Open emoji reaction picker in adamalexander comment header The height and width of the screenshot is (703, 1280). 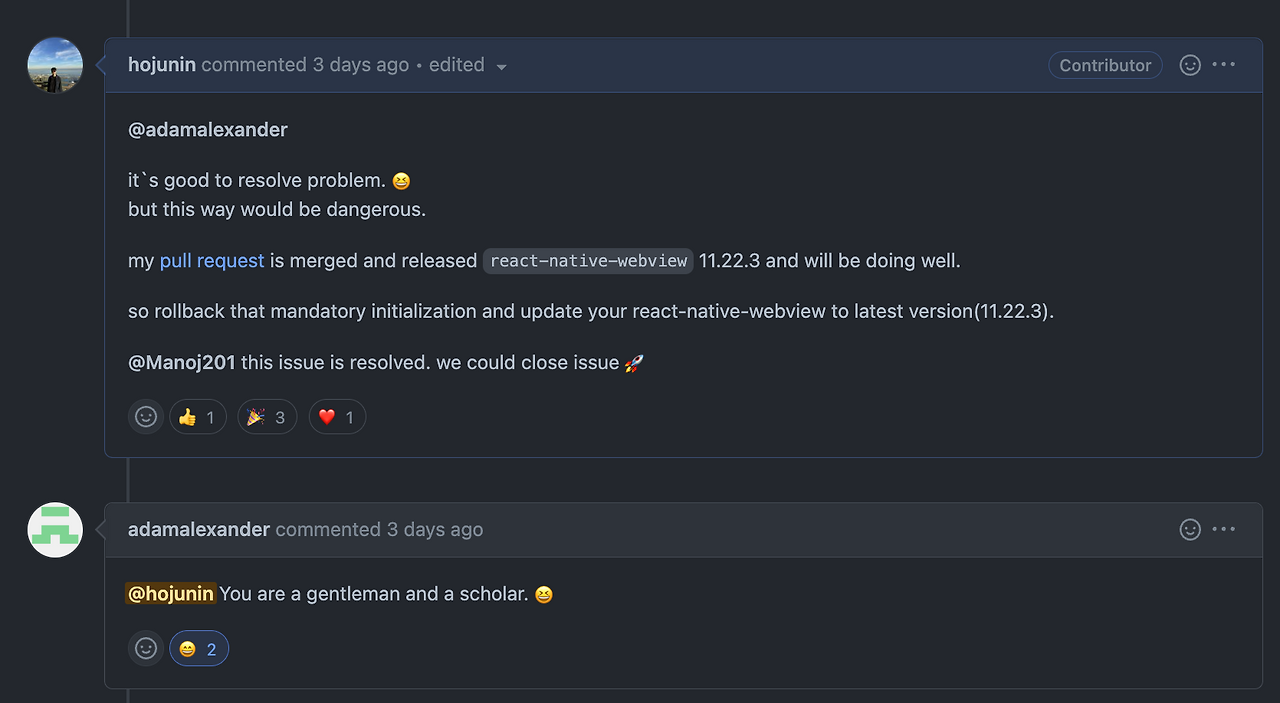[1190, 530]
